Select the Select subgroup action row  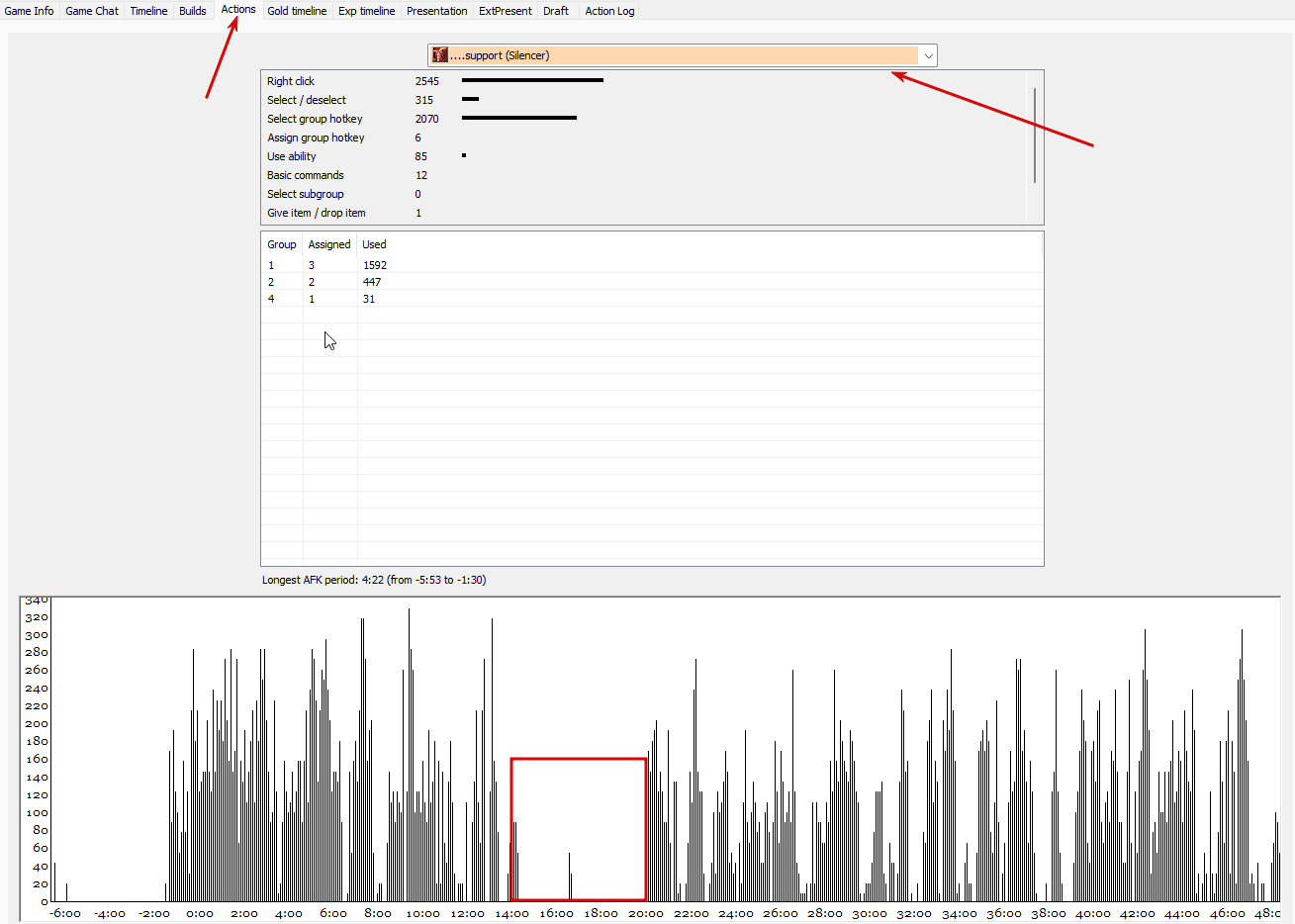[644, 194]
